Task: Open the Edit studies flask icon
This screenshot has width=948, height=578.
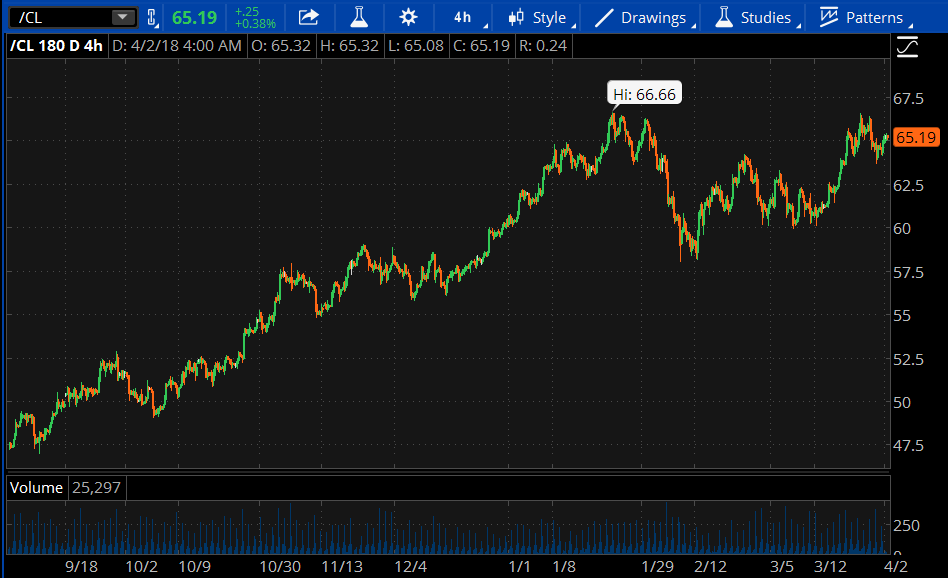Action: tap(359, 17)
